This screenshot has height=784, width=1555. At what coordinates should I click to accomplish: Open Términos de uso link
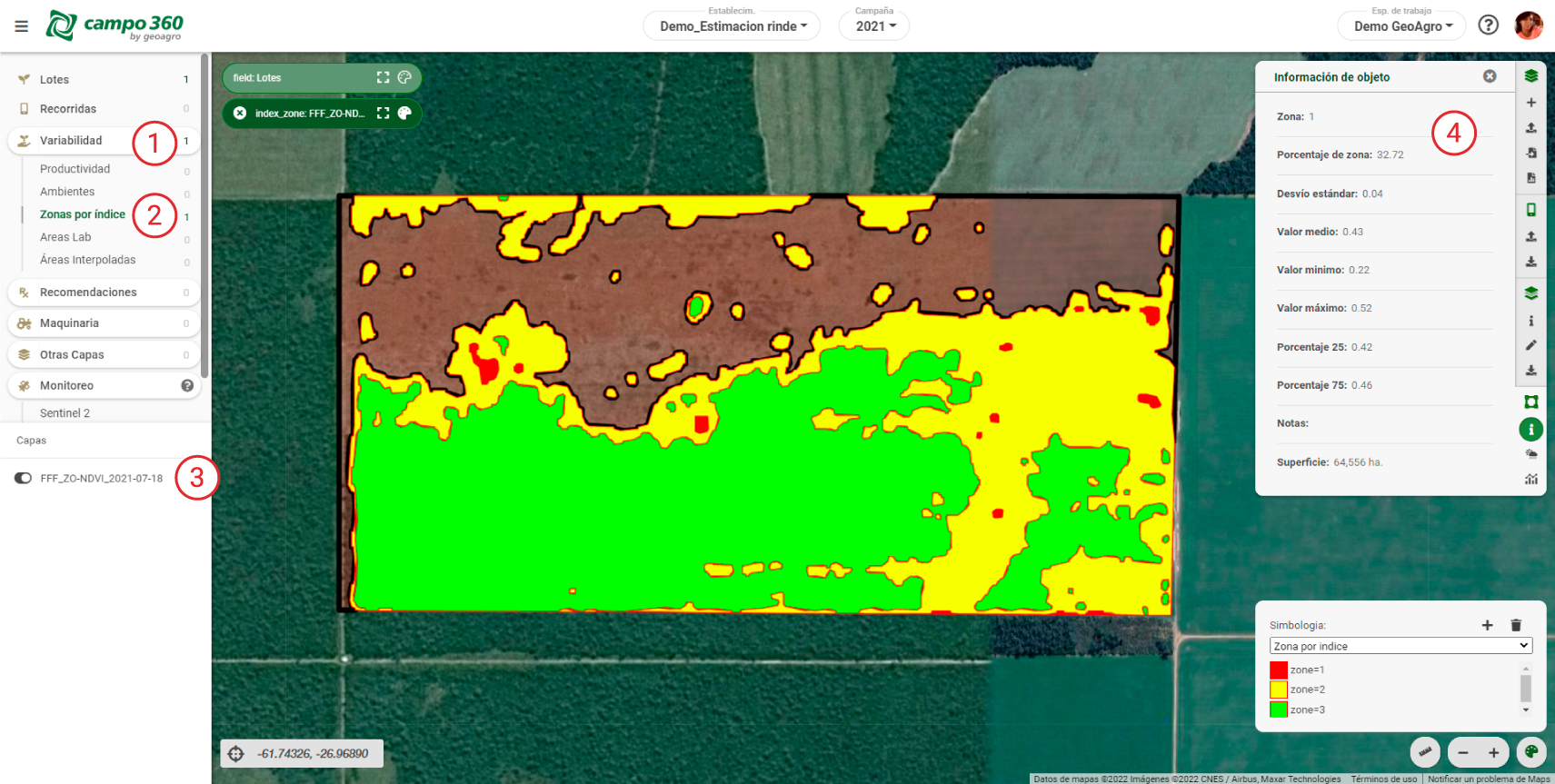coord(1383,779)
